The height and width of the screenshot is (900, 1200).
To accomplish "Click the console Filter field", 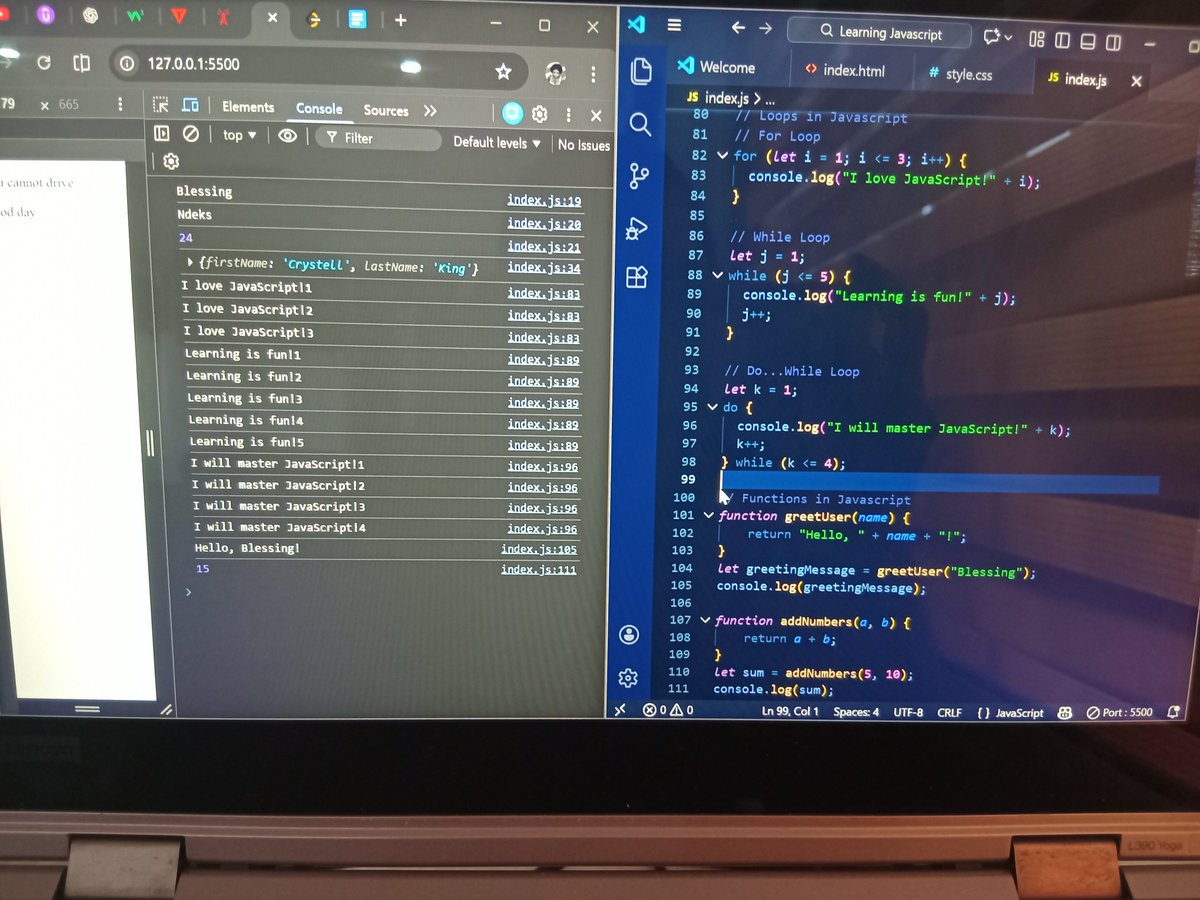I will point(378,139).
